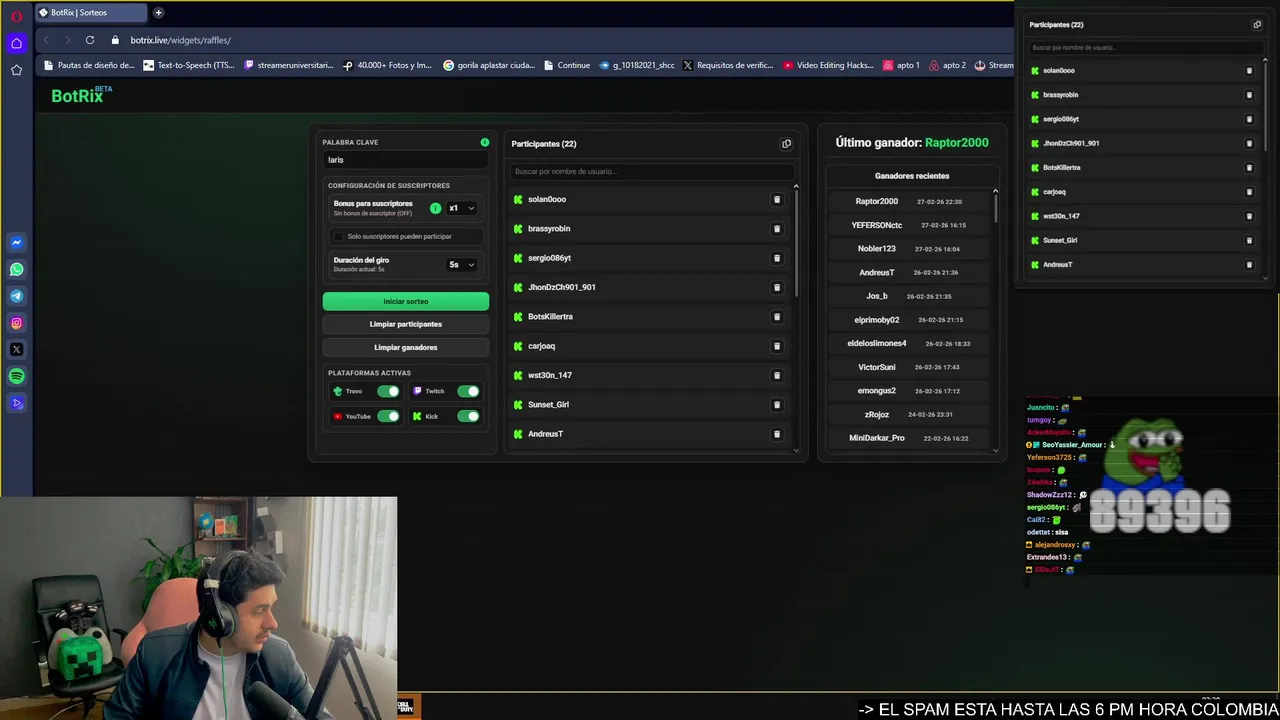
Task: Open the apto 1 bookmark
Action: point(901,66)
